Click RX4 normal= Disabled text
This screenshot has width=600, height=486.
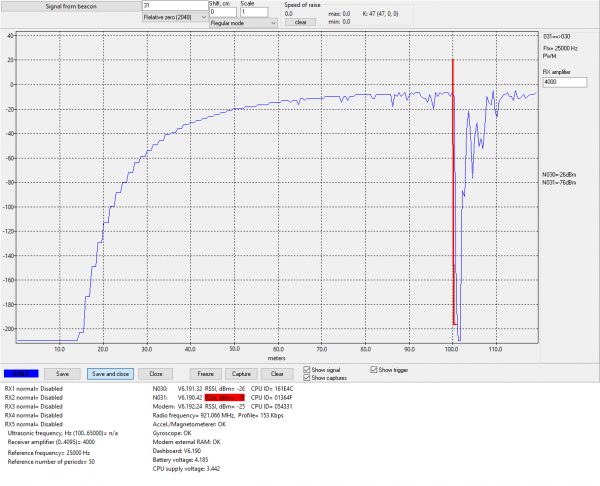(34, 415)
